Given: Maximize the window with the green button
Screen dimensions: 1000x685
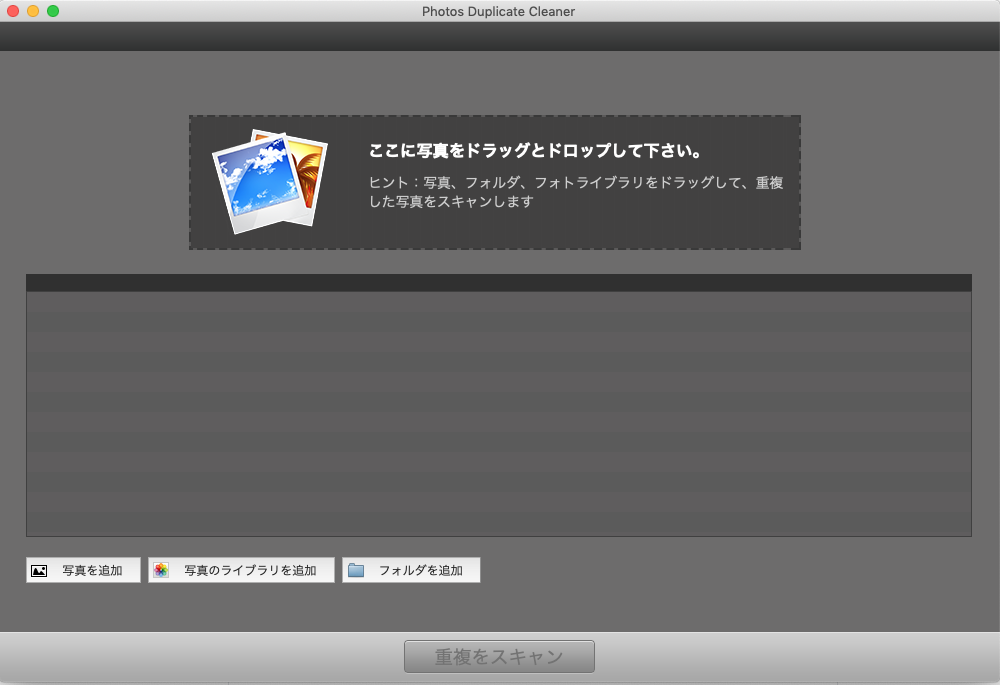Looking at the screenshot, I should coord(53,11).
